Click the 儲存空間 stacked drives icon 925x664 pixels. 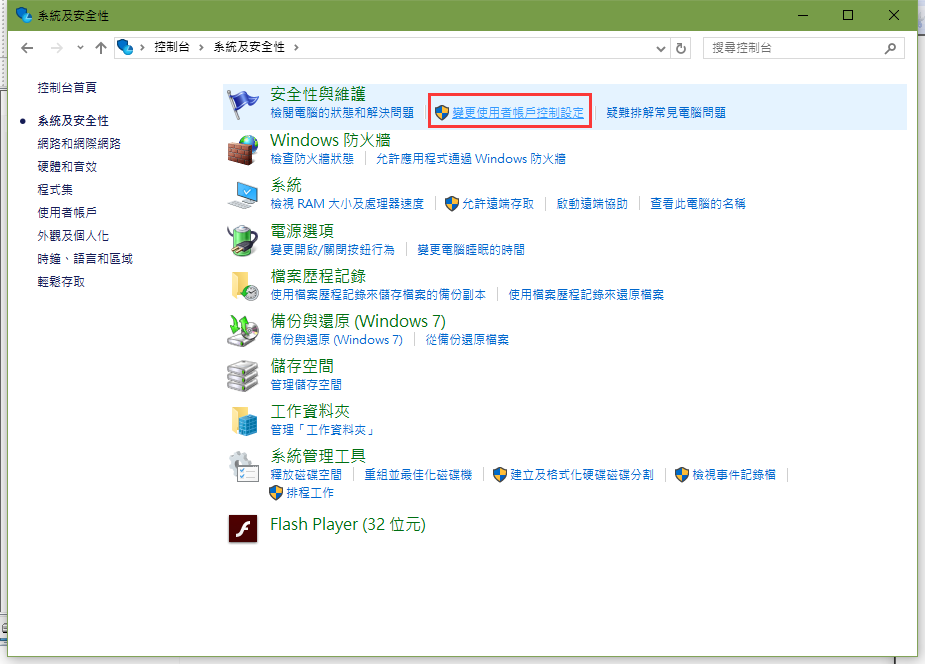click(243, 376)
